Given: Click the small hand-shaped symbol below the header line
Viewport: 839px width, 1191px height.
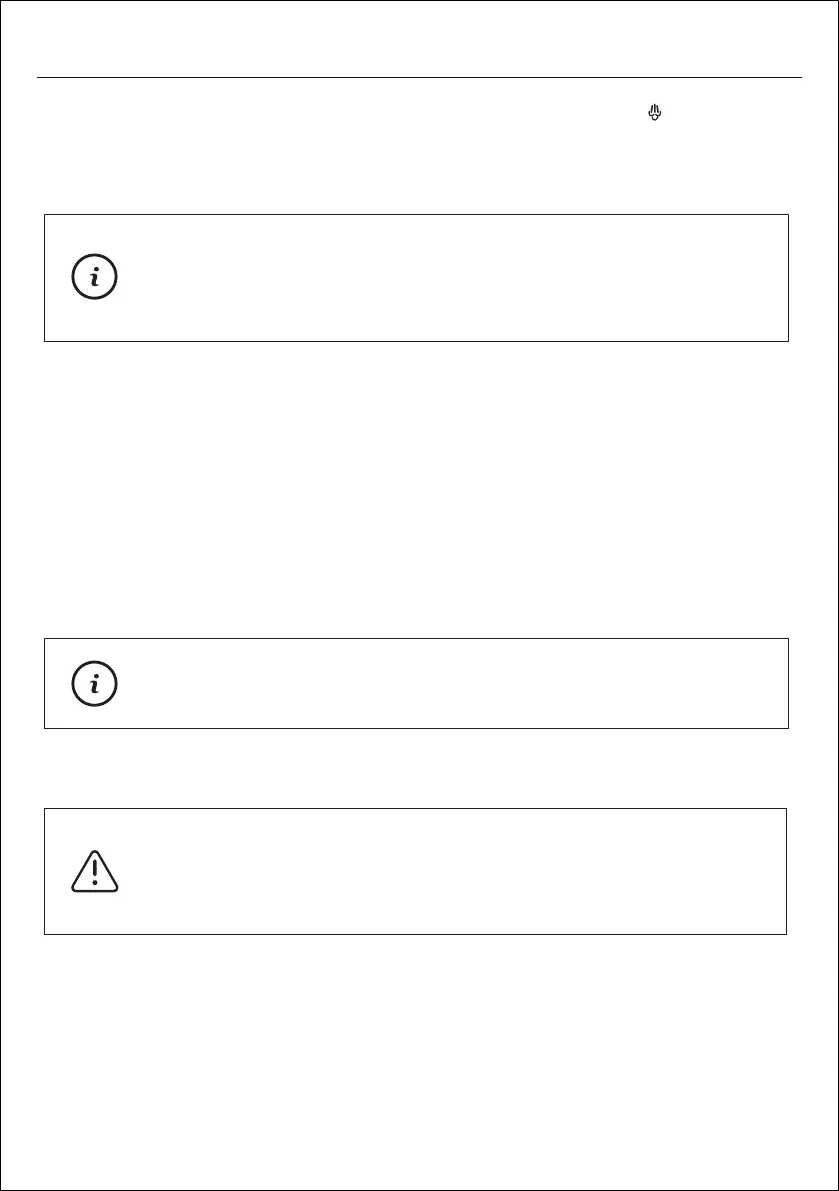Looking at the screenshot, I should tap(655, 114).
